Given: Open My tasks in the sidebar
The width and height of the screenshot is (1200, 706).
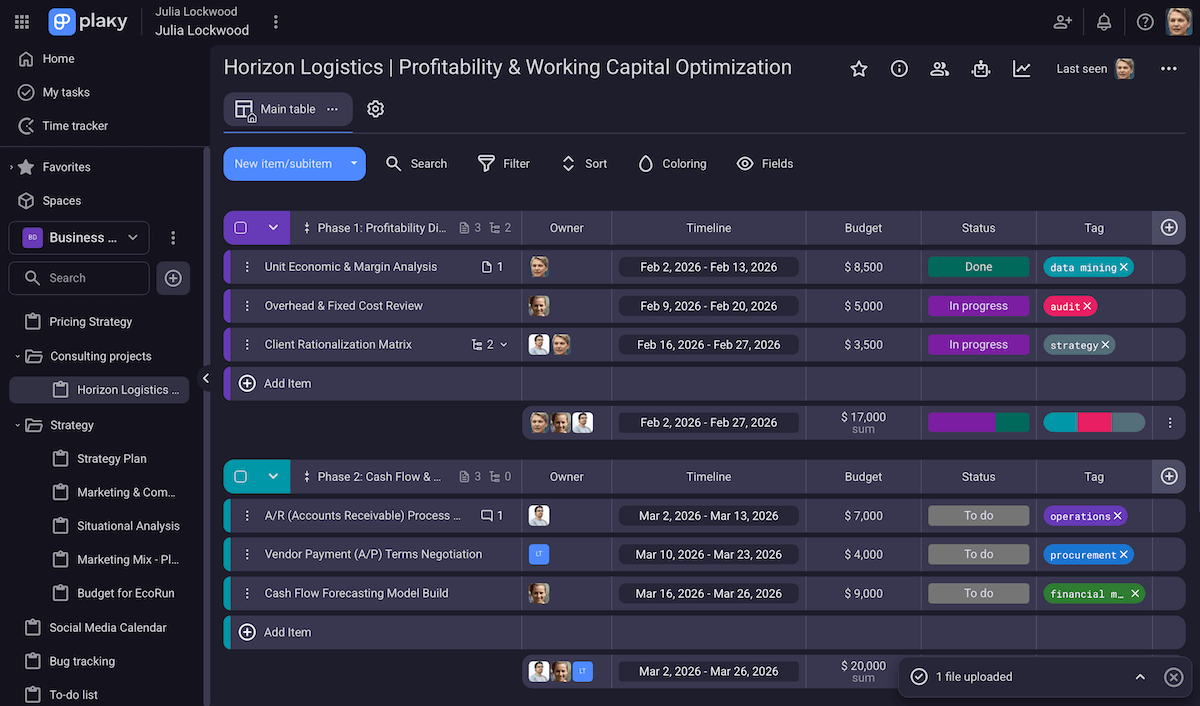Looking at the screenshot, I should pyautogui.click(x=66, y=92).
